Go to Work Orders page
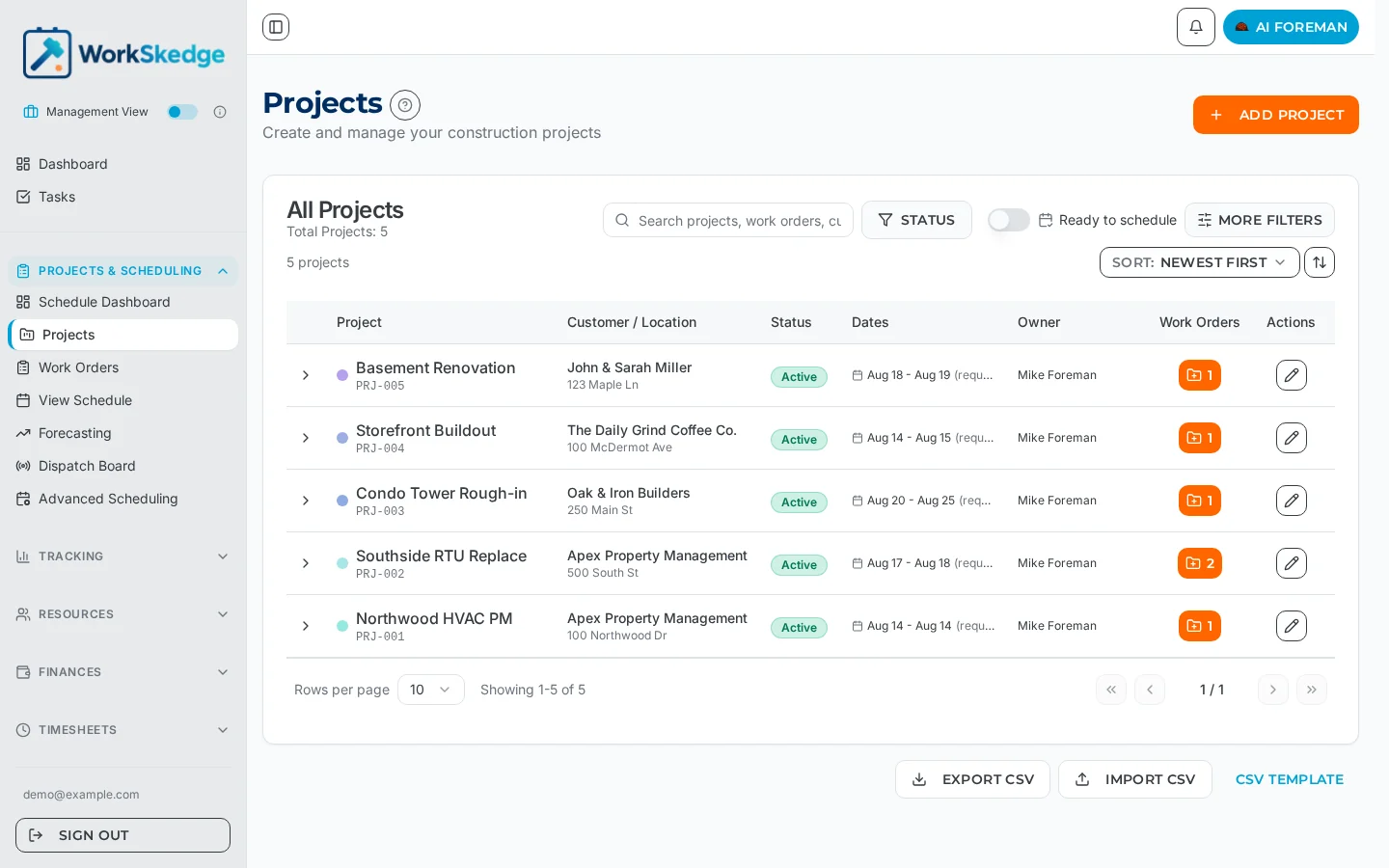Viewport: 1389px width, 868px height. pos(123,367)
